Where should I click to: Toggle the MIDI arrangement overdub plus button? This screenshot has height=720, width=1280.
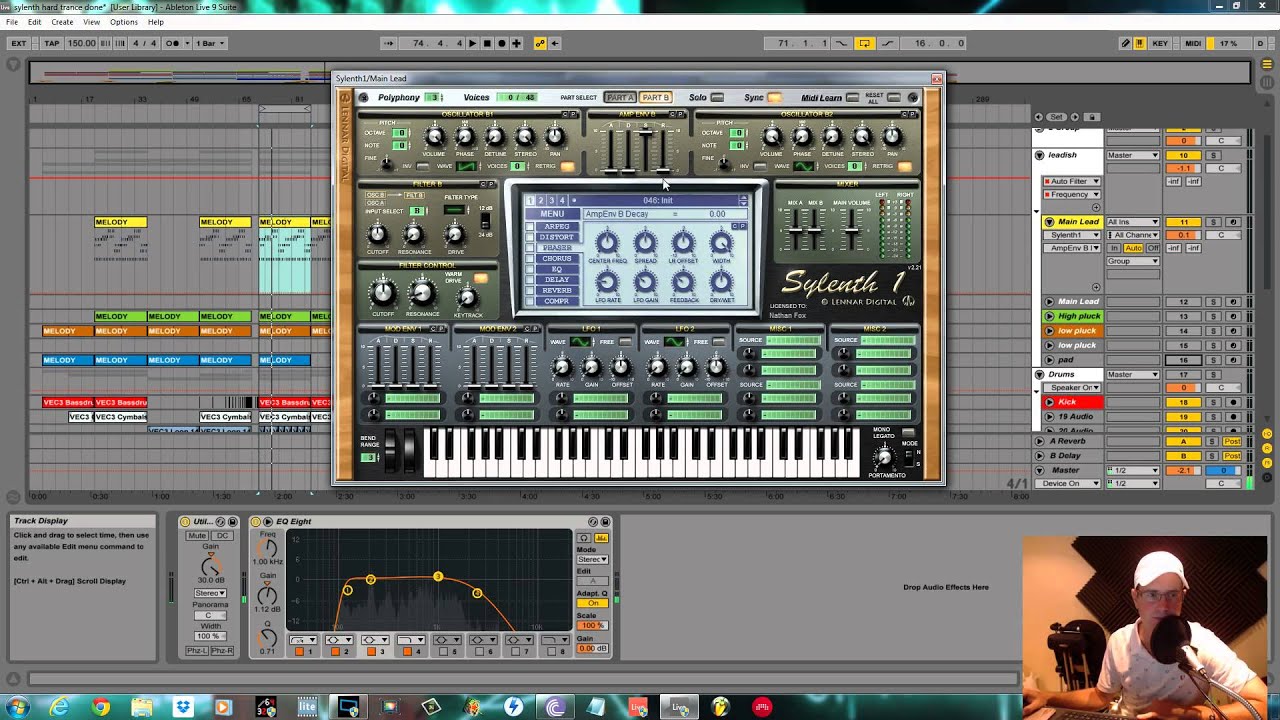click(516, 43)
